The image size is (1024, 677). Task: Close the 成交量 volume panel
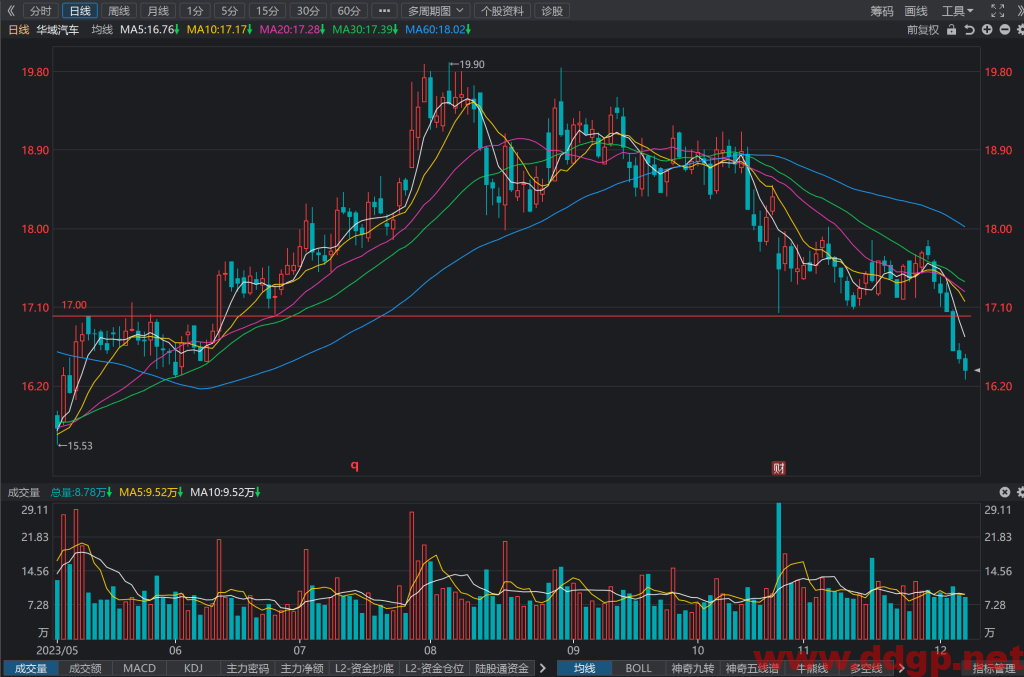(1005, 492)
